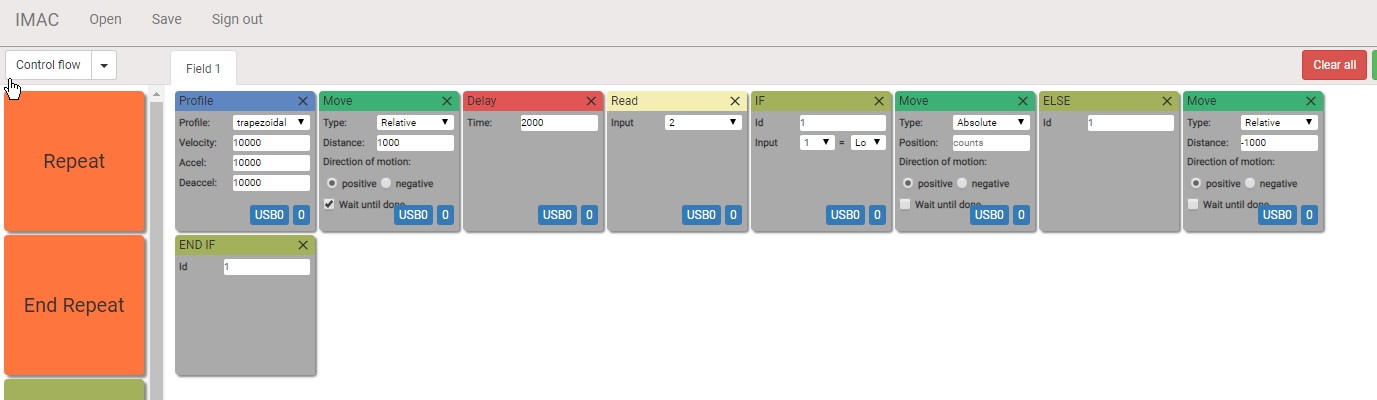Open the Save menu item
The height and width of the screenshot is (400, 1377).
point(167,19)
